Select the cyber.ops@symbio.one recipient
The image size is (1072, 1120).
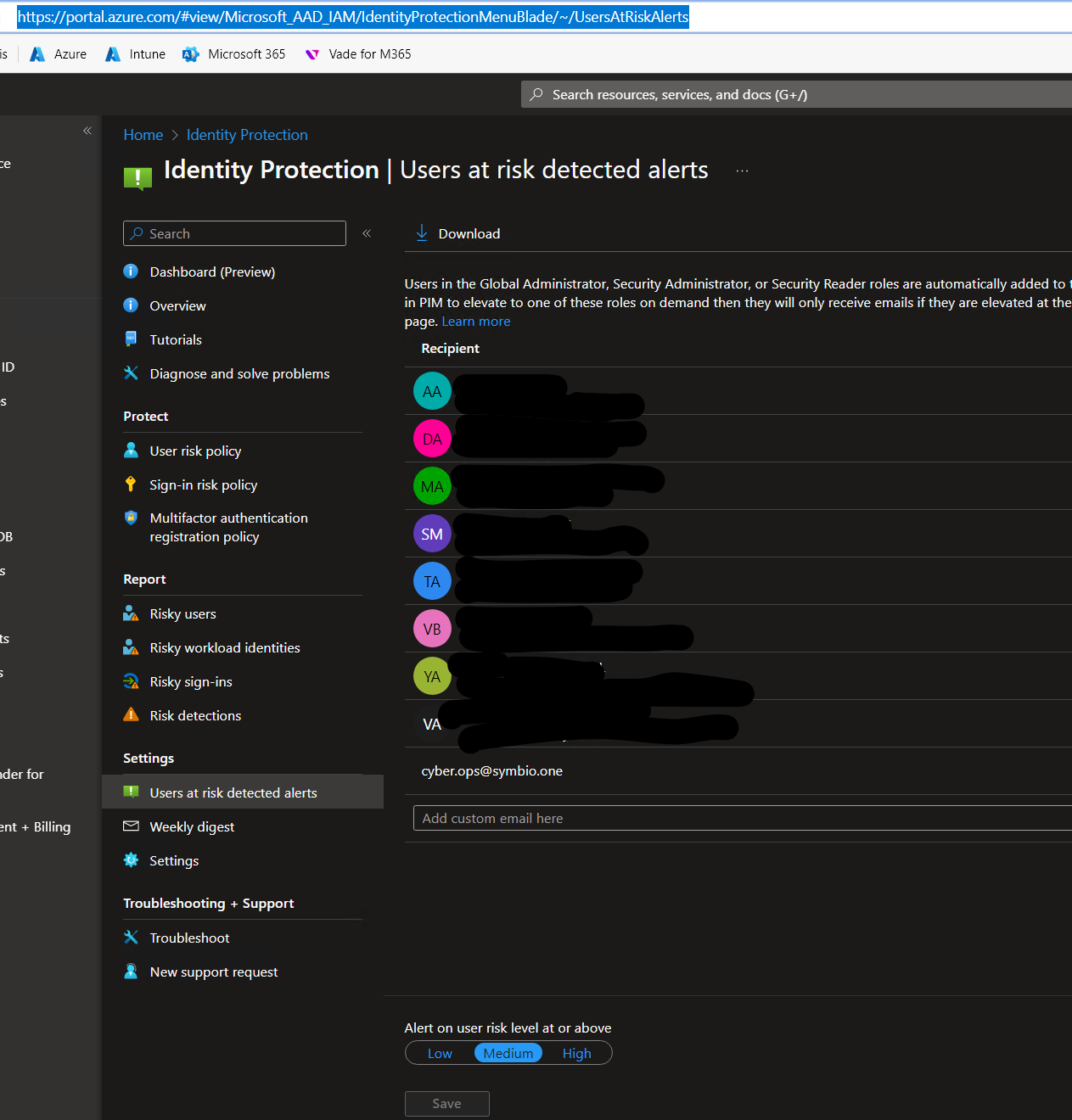tap(492, 771)
